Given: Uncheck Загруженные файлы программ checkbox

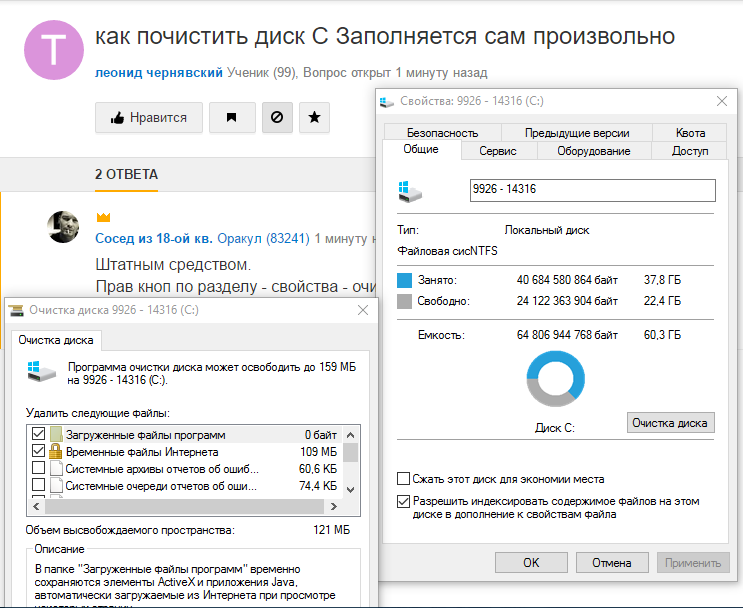Looking at the screenshot, I should point(38,434).
